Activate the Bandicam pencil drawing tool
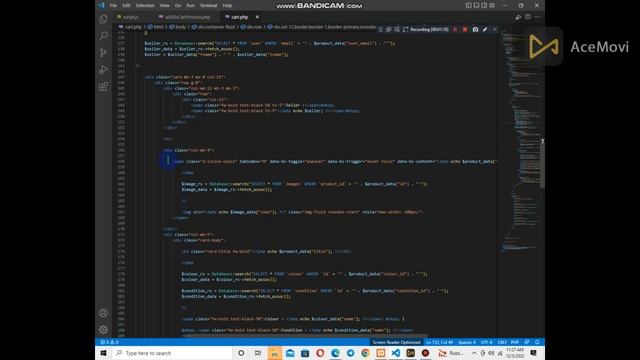Image resolution: width=640 pixels, height=360 pixels. [485, 29]
